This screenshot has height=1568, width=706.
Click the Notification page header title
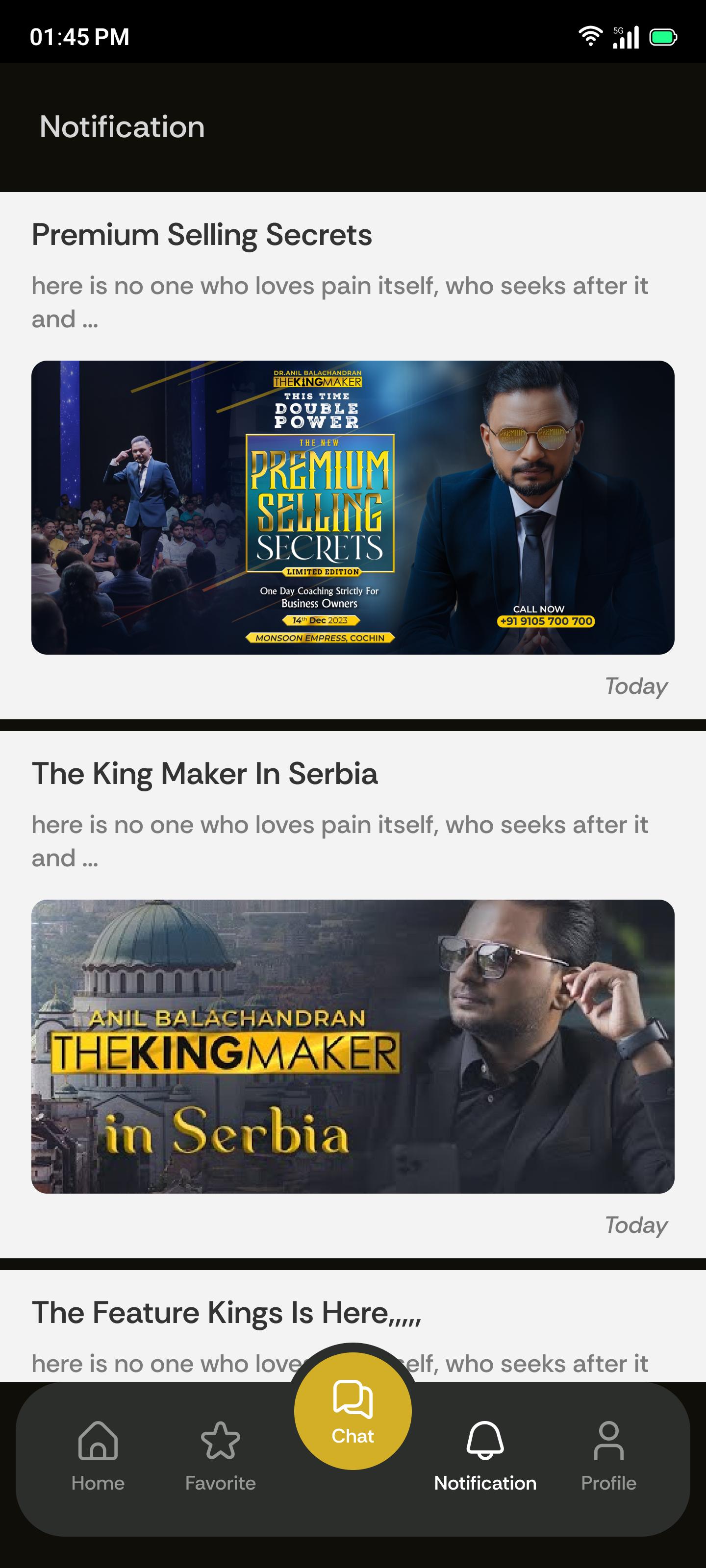click(x=122, y=126)
